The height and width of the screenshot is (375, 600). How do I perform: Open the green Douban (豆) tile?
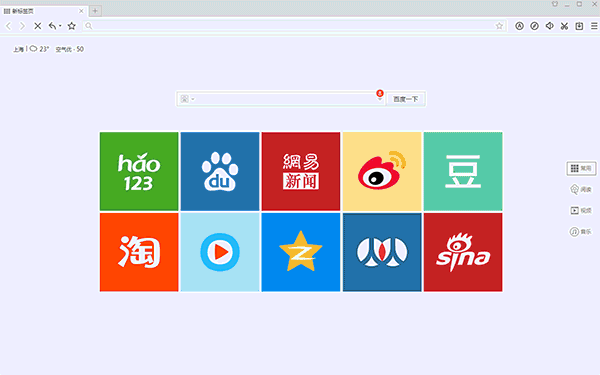pos(463,171)
